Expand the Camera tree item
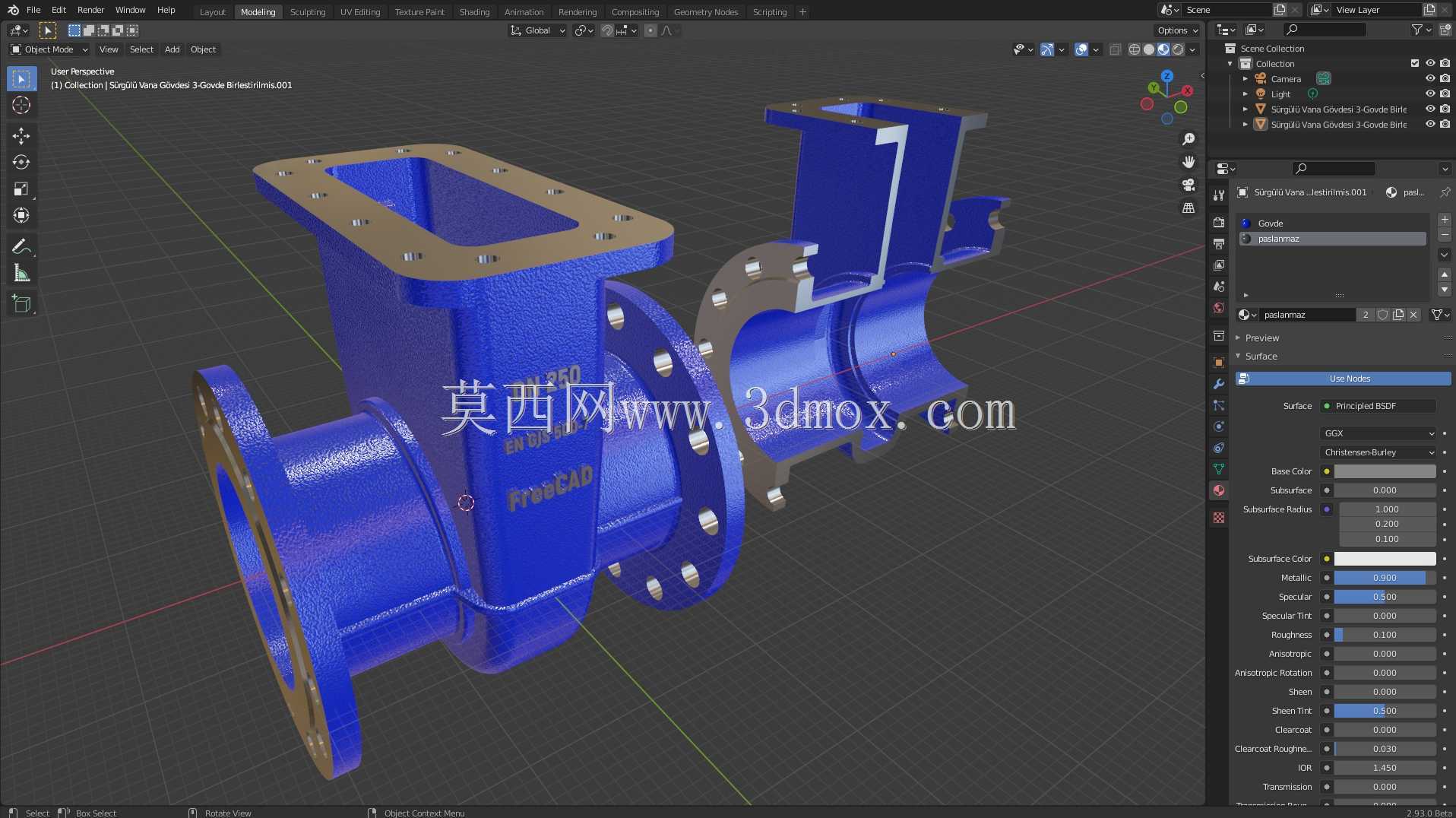 click(x=1246, y=78)
